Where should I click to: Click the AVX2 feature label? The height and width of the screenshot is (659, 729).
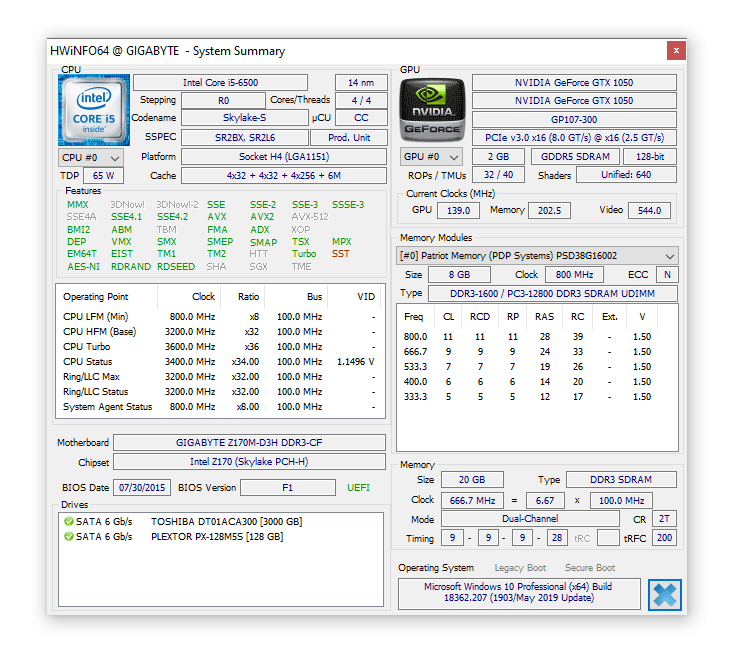click(262, 217)
